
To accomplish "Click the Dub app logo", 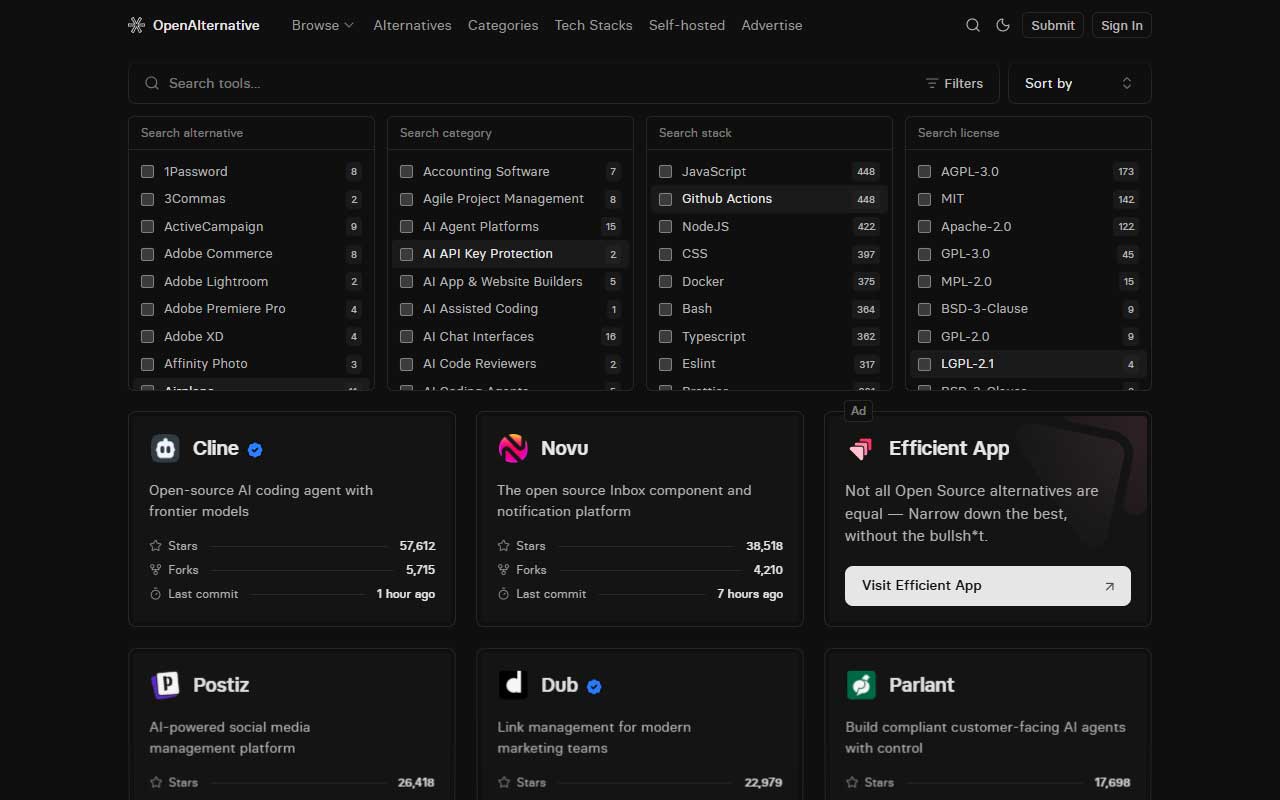I will [513, 685].
